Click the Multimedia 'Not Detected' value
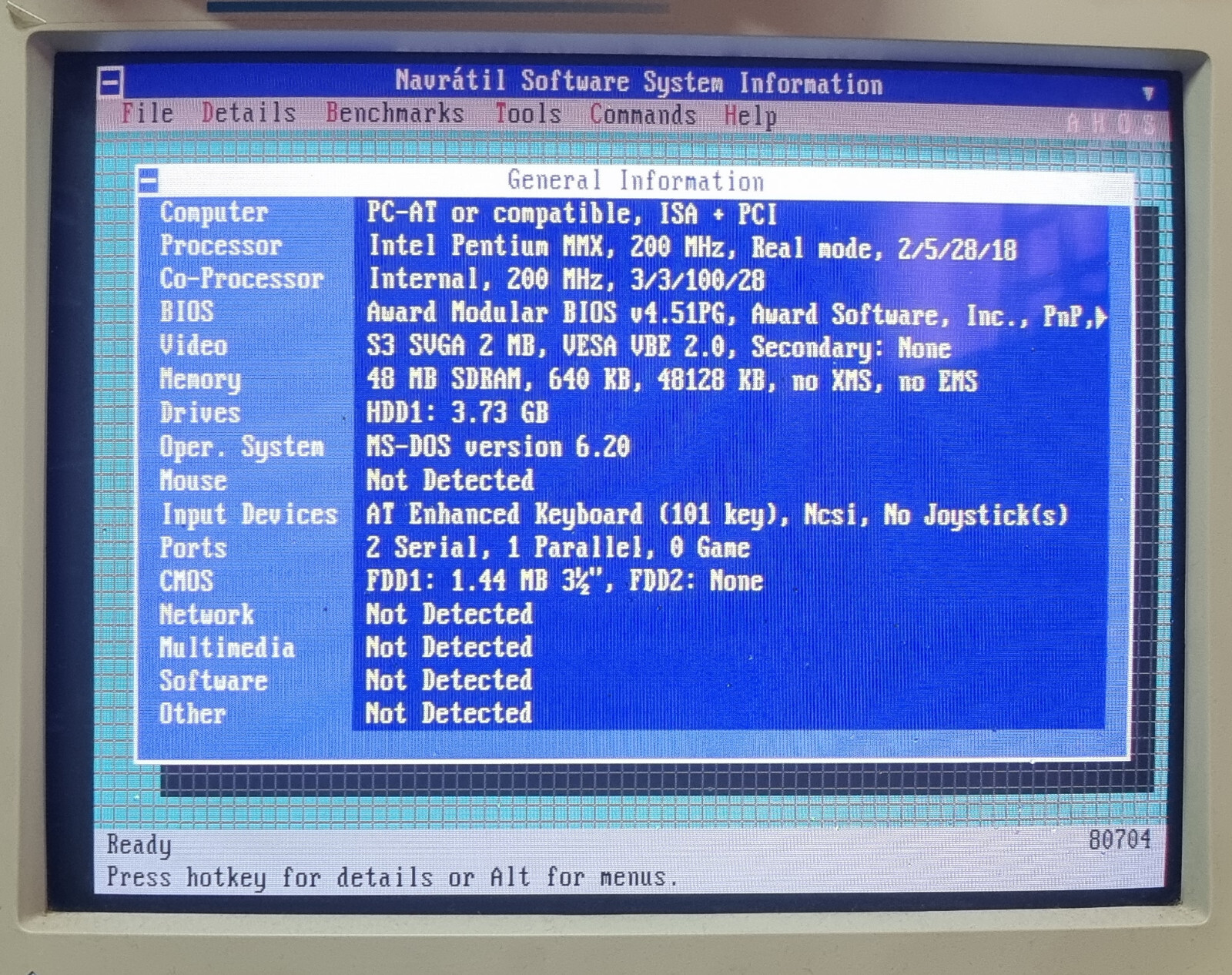1232x975 pixels. coord(450,648)
